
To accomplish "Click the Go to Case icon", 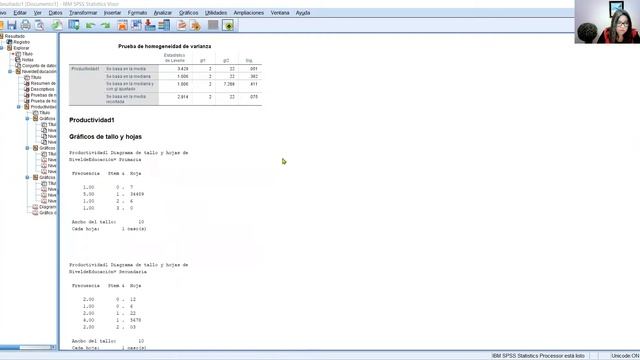I will coord(136,25).
